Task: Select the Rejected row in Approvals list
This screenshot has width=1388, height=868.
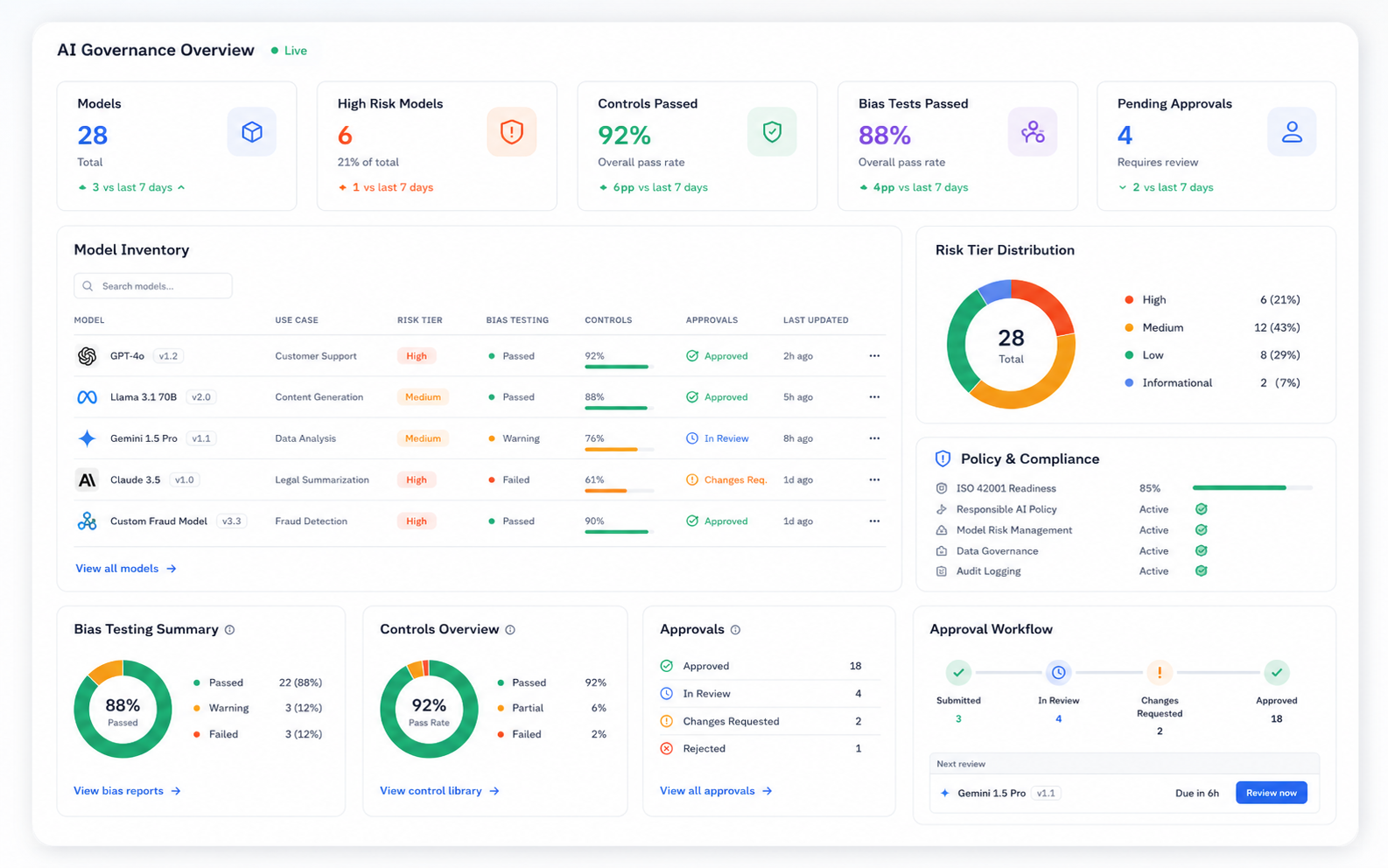Action: [761, 749]
